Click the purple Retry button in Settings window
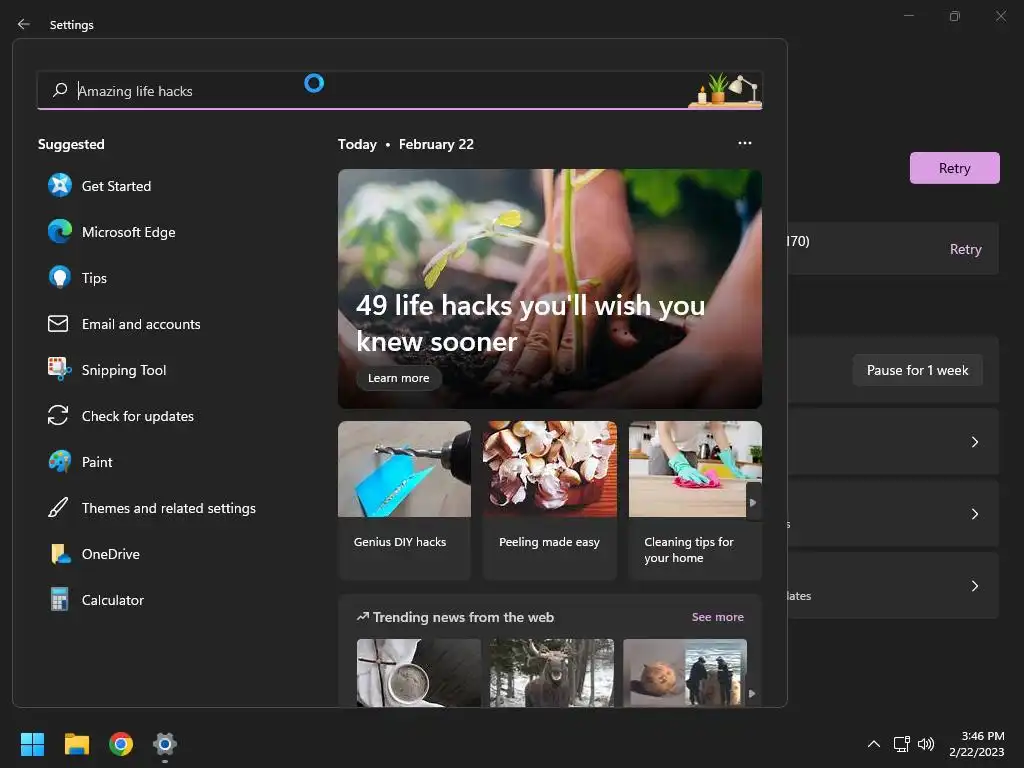The width and height of the screenshot is (1024, 768). tap(954, 168)
